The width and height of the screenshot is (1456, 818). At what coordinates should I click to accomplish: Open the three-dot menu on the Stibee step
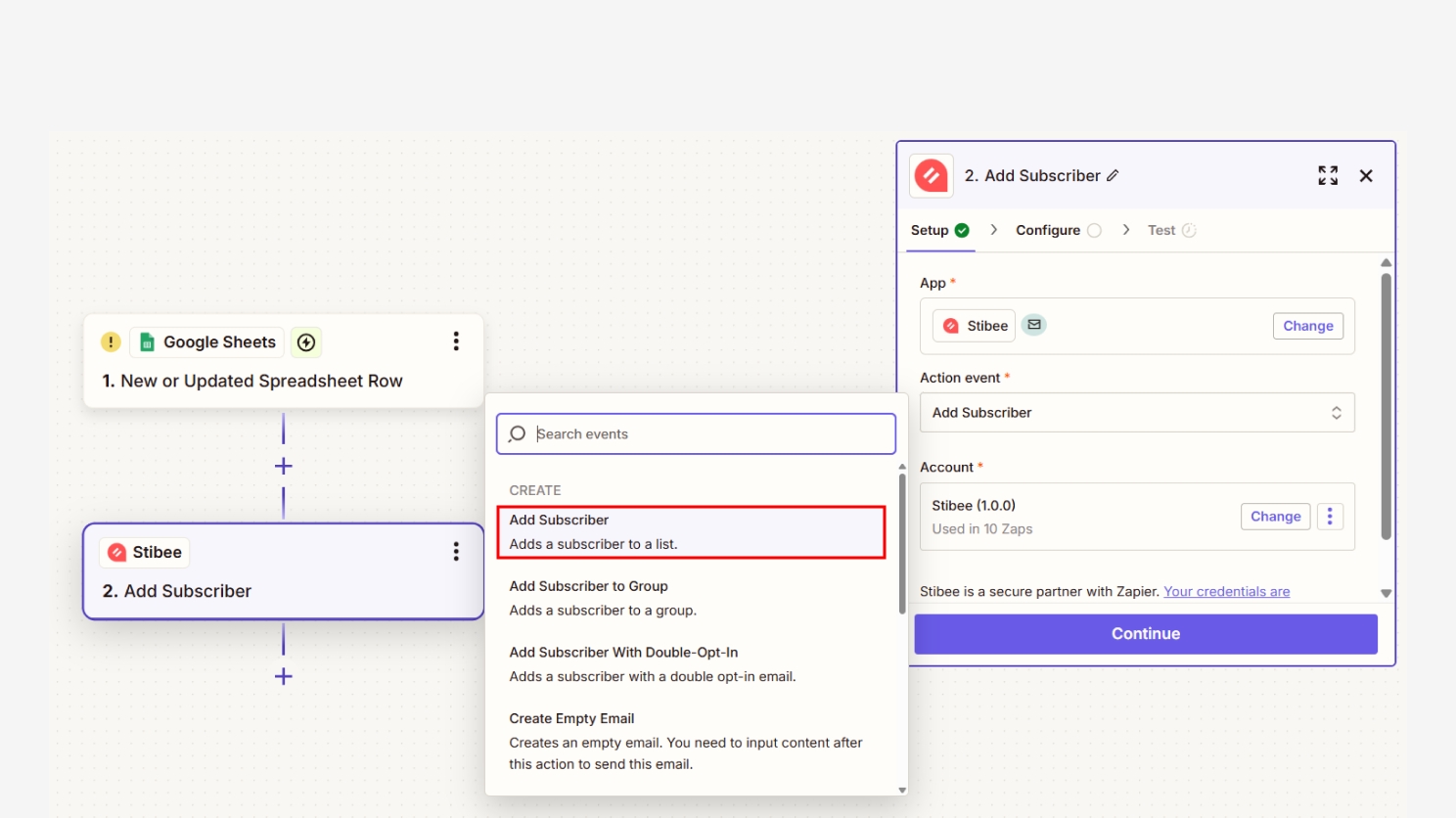[x=456, y=552]
